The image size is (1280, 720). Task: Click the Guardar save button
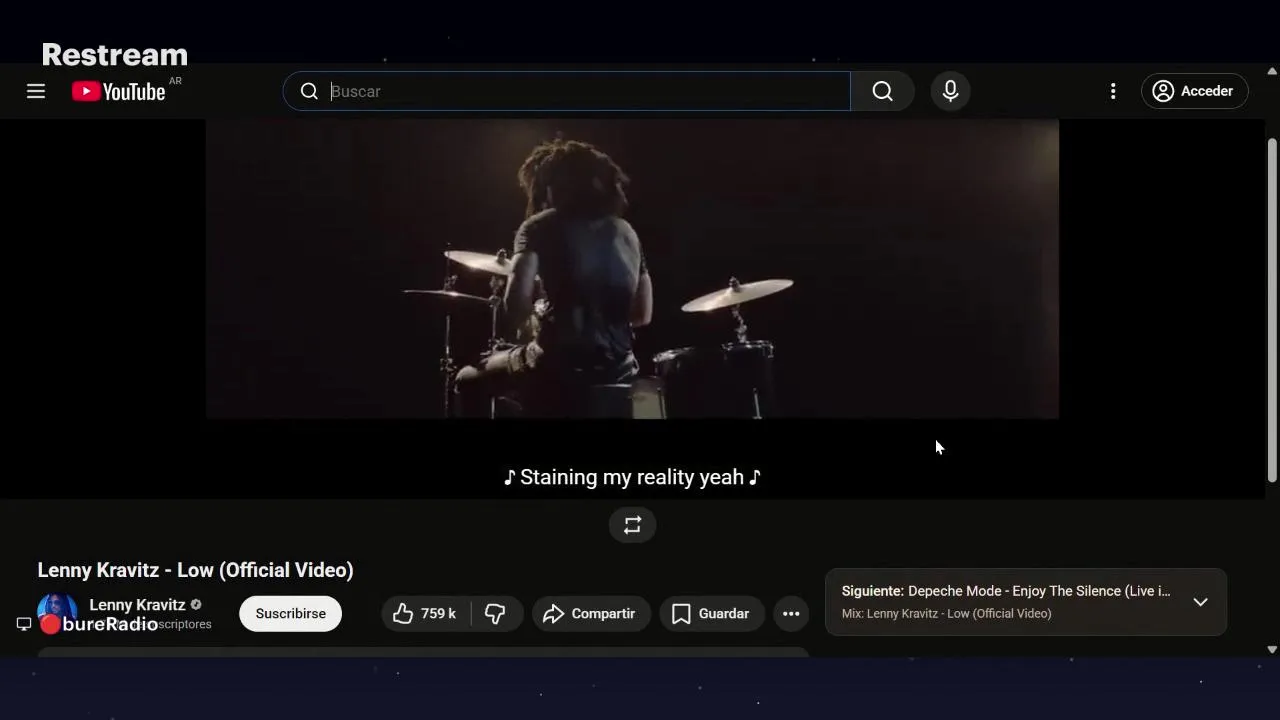pos(711,613)
